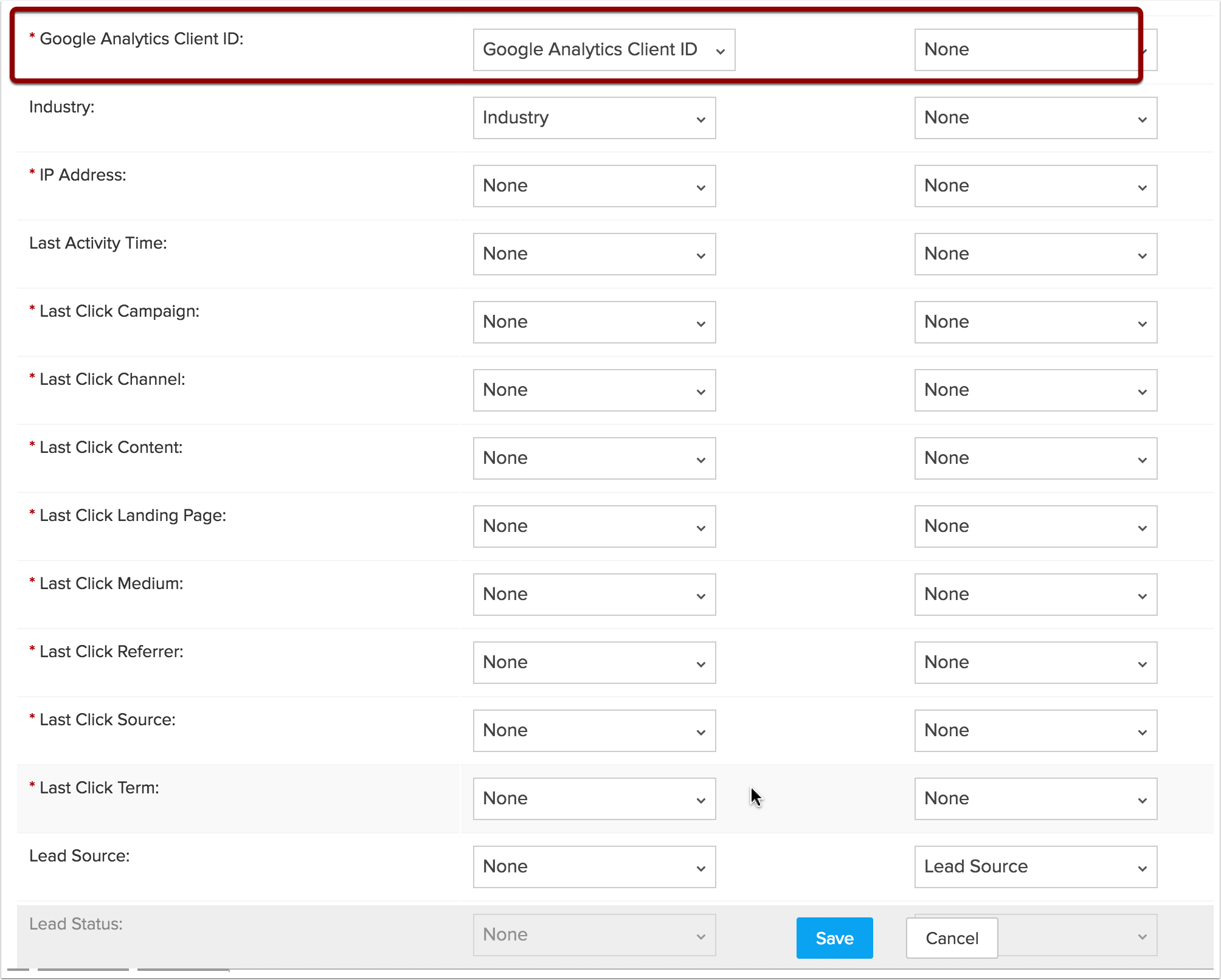Expand the IP Address first dropdown
The image size is (1221, 980).
click(x=594, y=185)
